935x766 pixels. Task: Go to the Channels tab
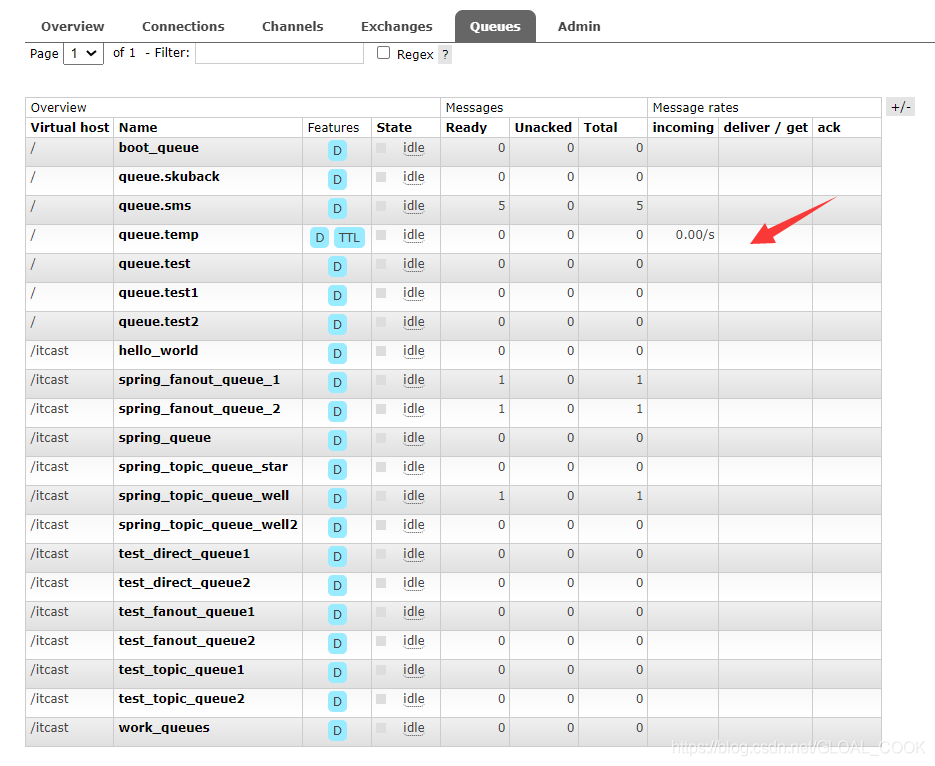(292, 26)
